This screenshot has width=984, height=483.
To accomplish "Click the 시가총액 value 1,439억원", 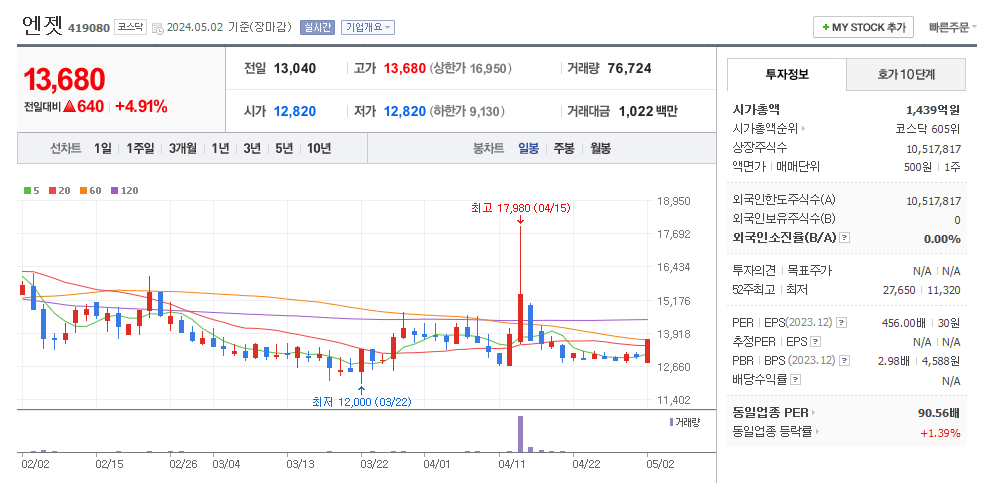I will [933, 110].
